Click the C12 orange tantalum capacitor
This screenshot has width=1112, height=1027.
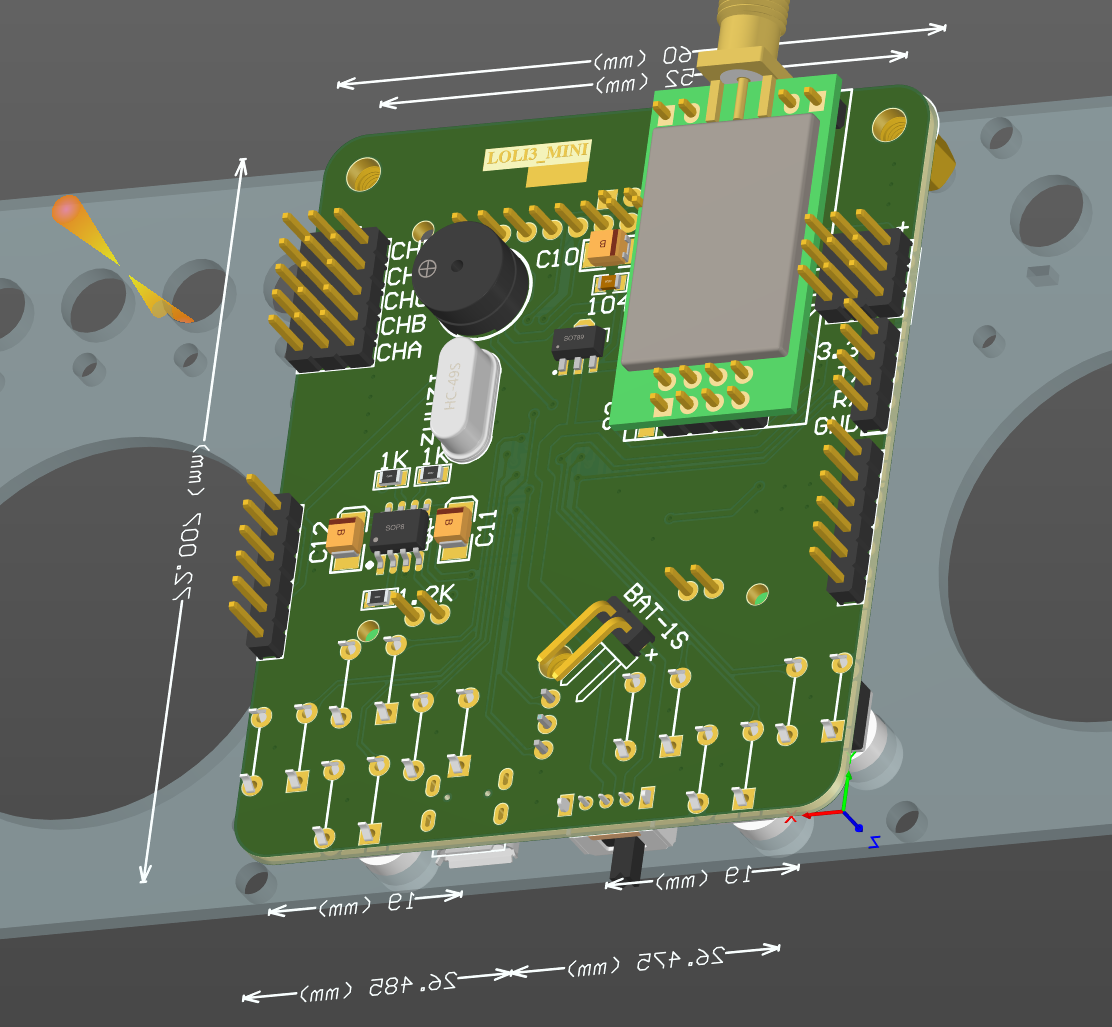(x=345, y=536)
